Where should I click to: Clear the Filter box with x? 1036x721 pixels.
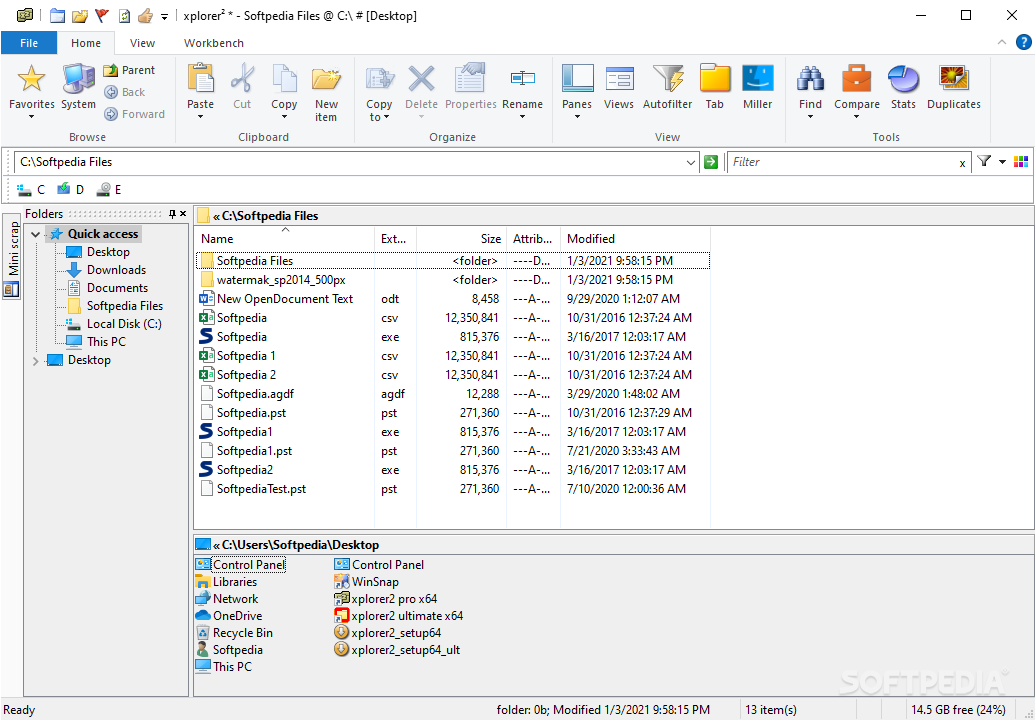point(962,163)
